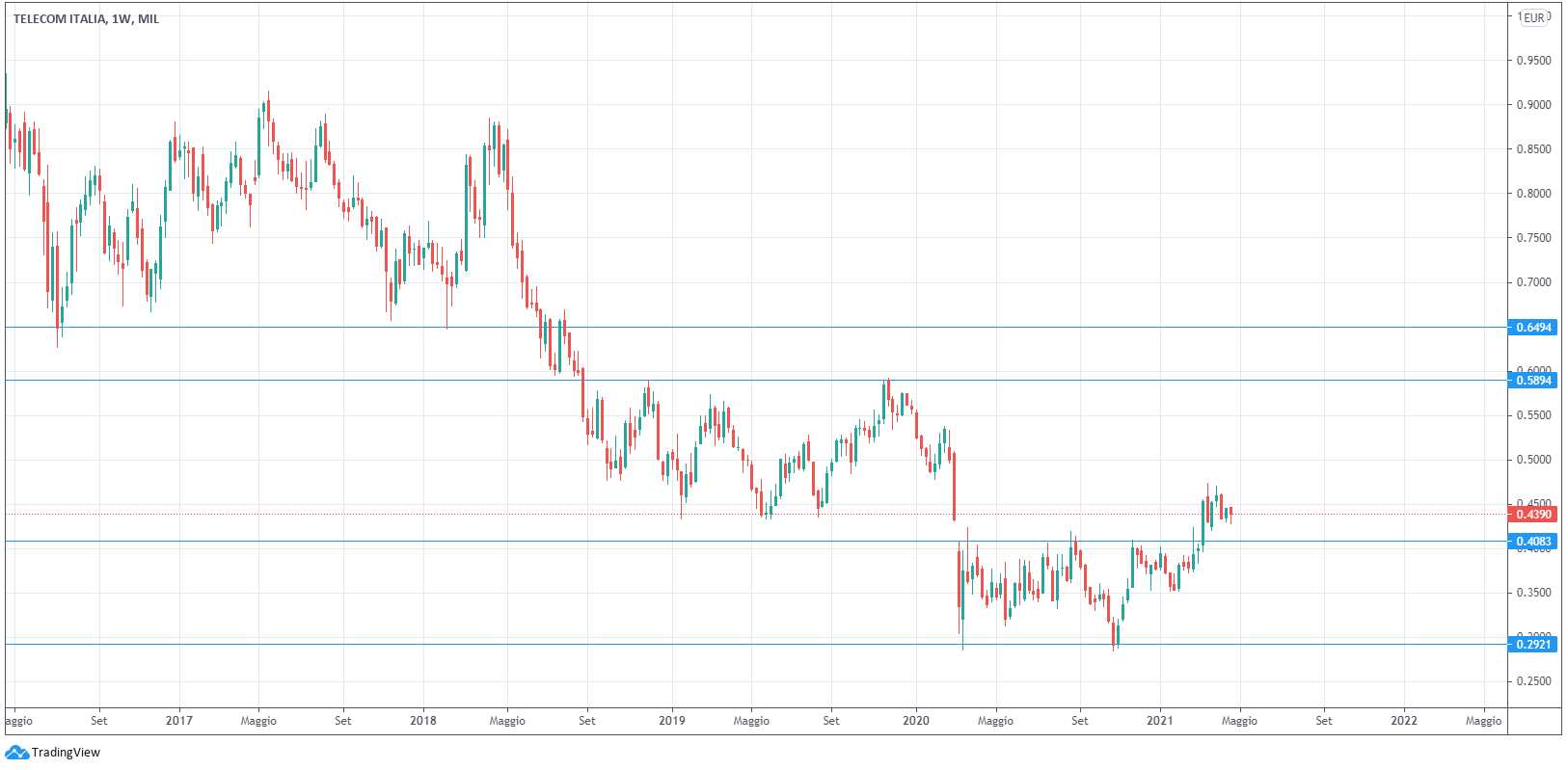
Task: Click the 0.9500 value on price scale
Action: (1533, 61)
